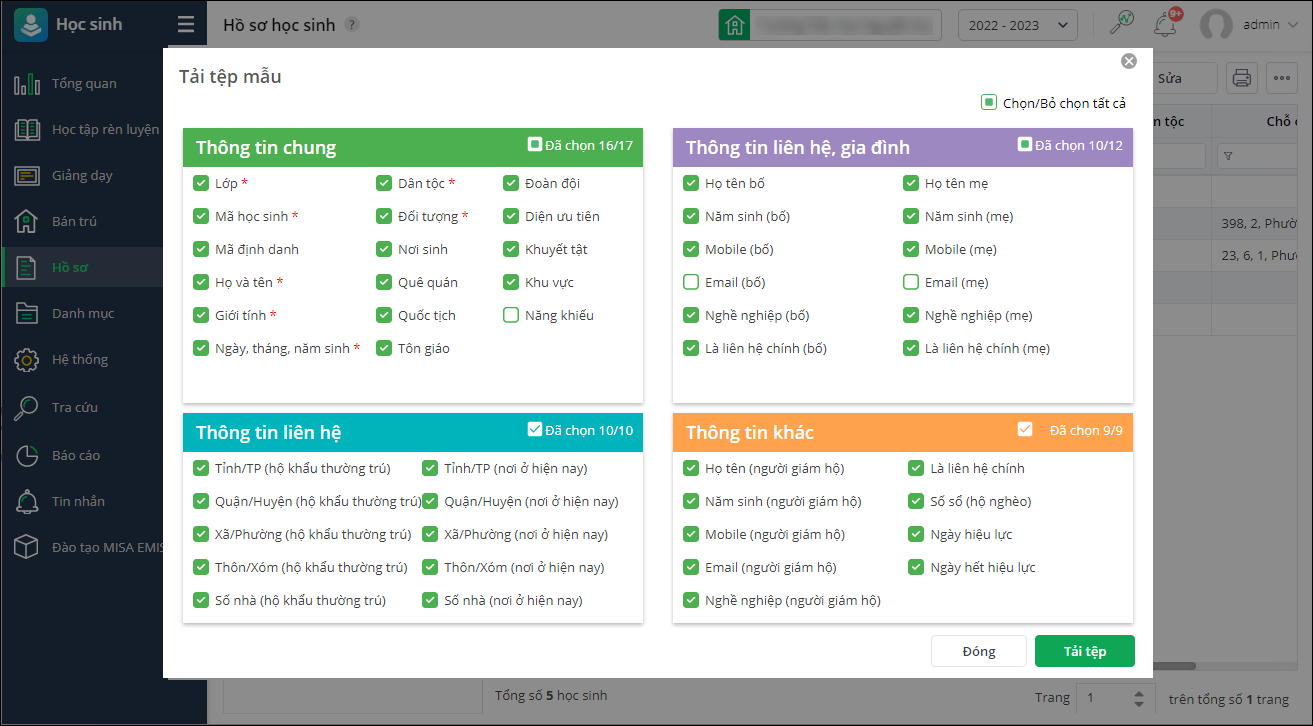Click the Đóng button
This screenshot has height=726, width=1313.
978,651
